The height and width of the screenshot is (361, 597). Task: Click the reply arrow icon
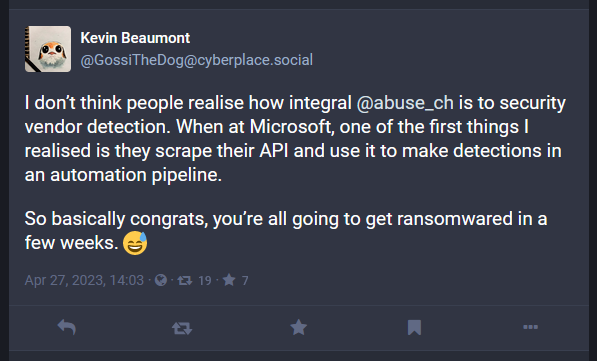67,327
